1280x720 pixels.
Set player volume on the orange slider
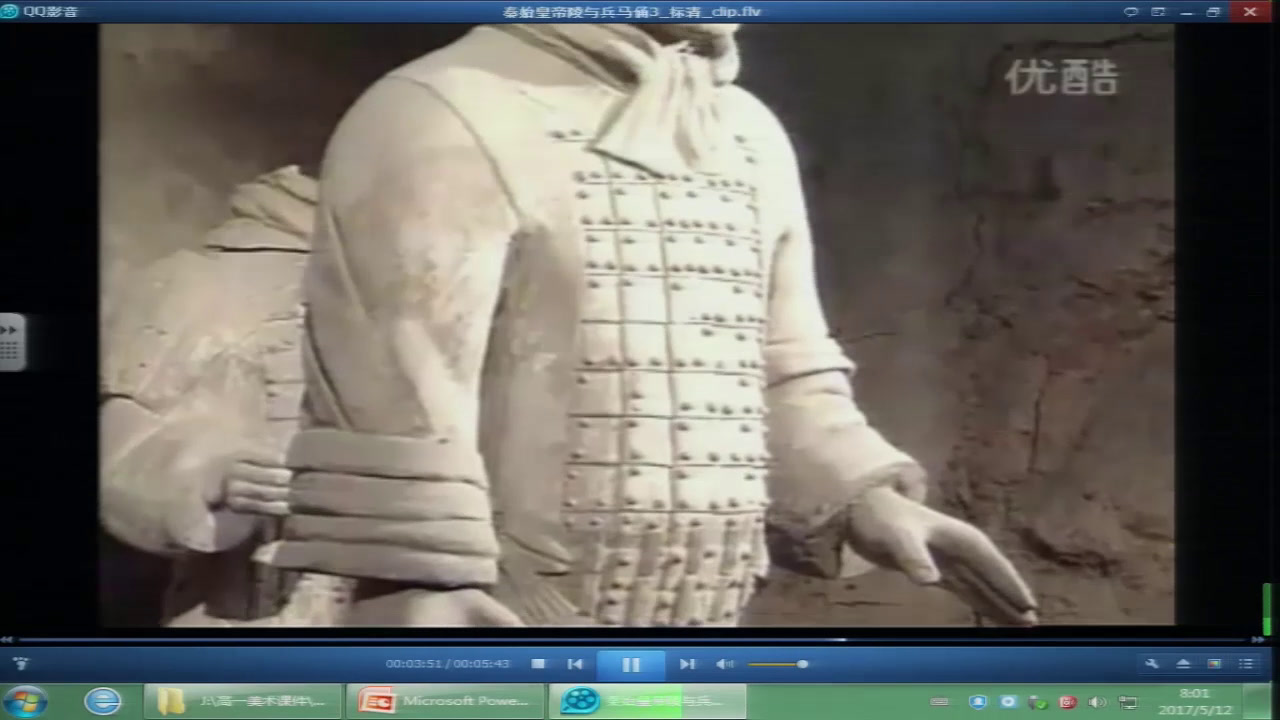click(x=777, y=664)
